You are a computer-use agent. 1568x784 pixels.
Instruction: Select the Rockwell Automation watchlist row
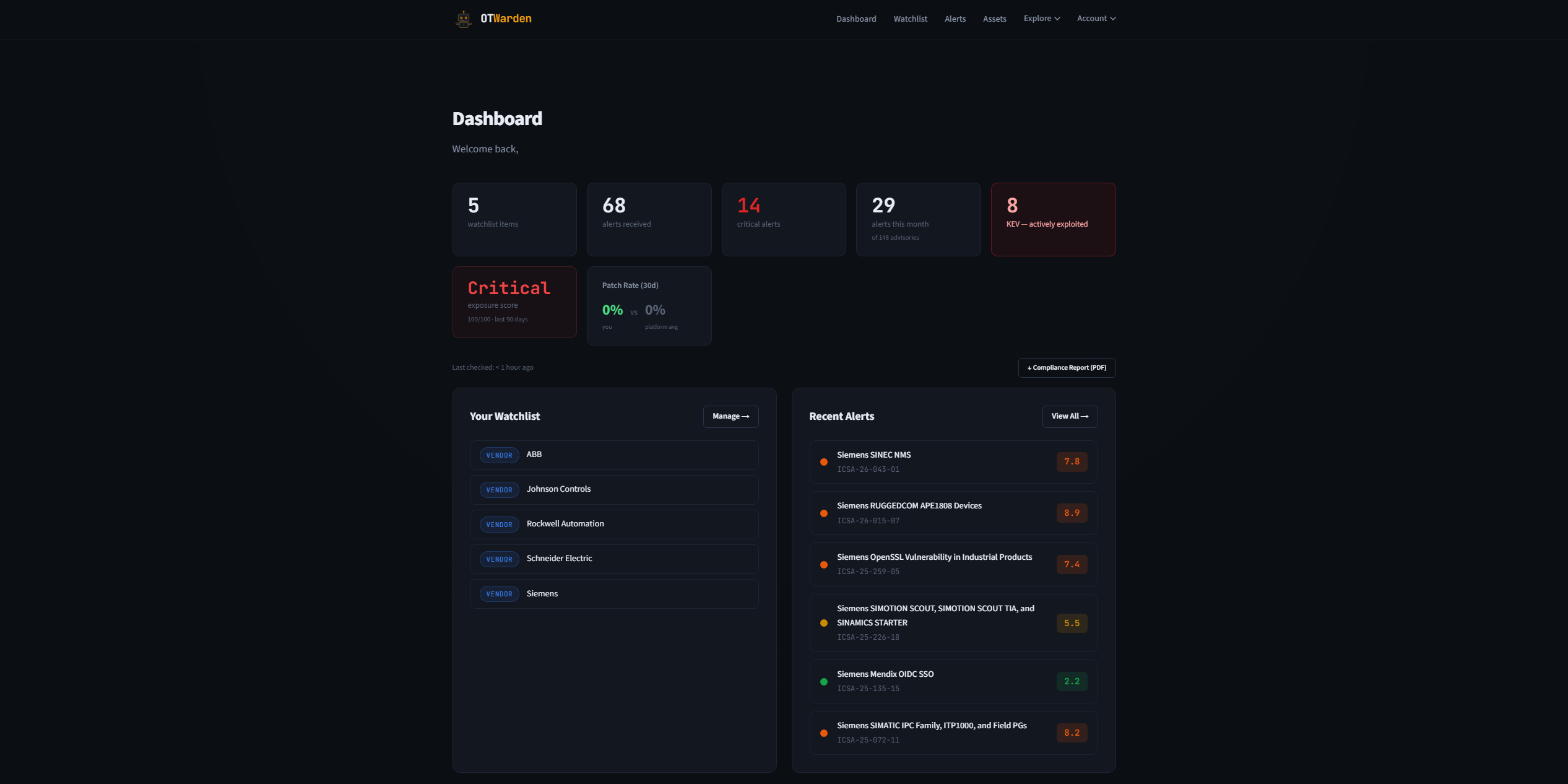(614, 525)
